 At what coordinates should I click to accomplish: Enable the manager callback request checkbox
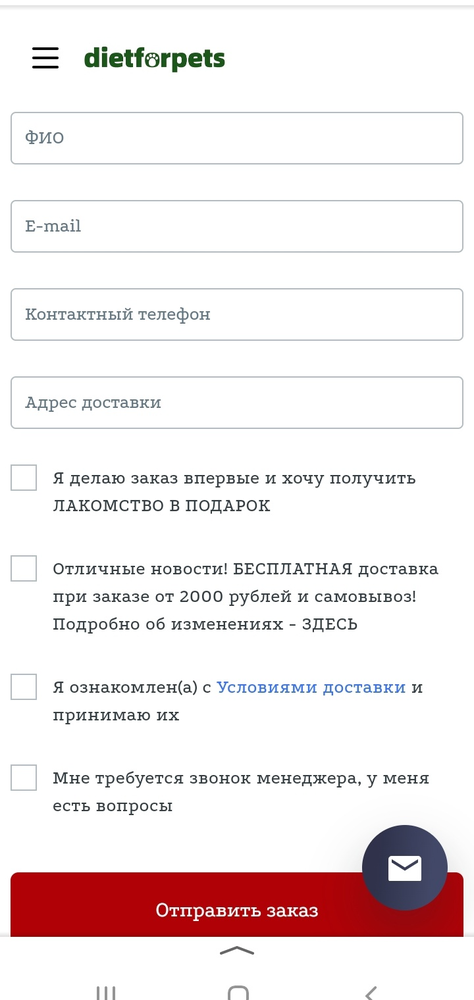click(24, 778)
